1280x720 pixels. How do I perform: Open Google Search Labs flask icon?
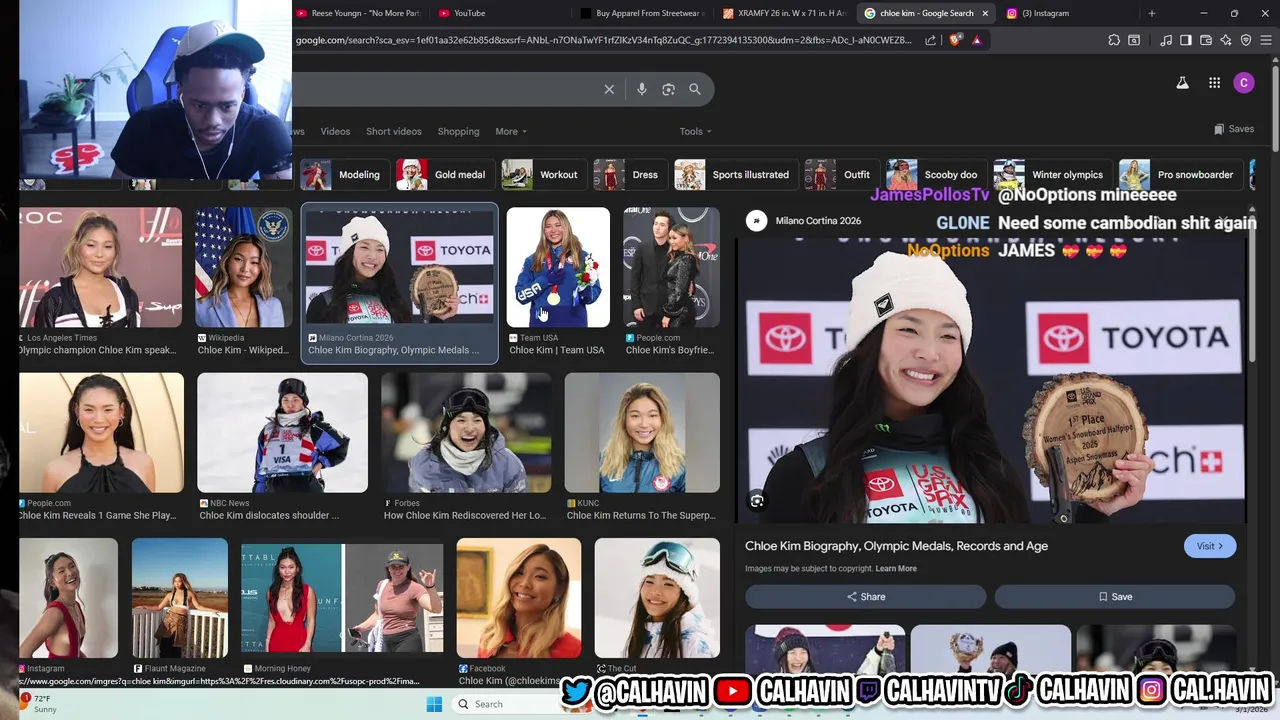(x=1182, y=83)
